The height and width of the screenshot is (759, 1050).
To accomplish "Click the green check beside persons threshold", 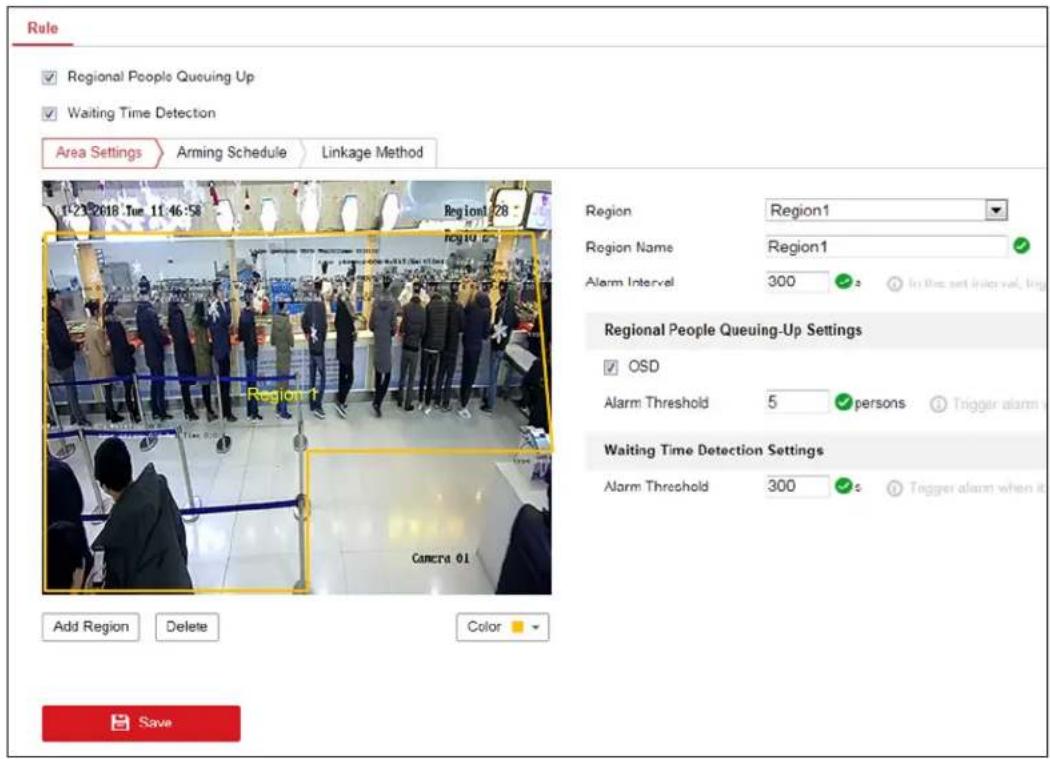I will [x=844, y=402].
